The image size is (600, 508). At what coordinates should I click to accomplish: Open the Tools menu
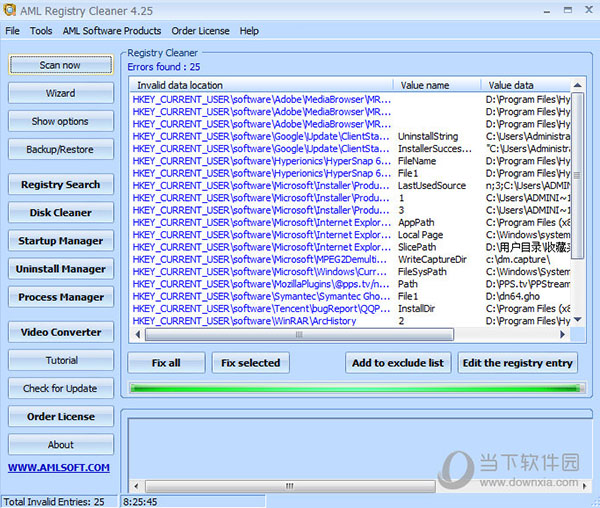[x=41, y=31]
